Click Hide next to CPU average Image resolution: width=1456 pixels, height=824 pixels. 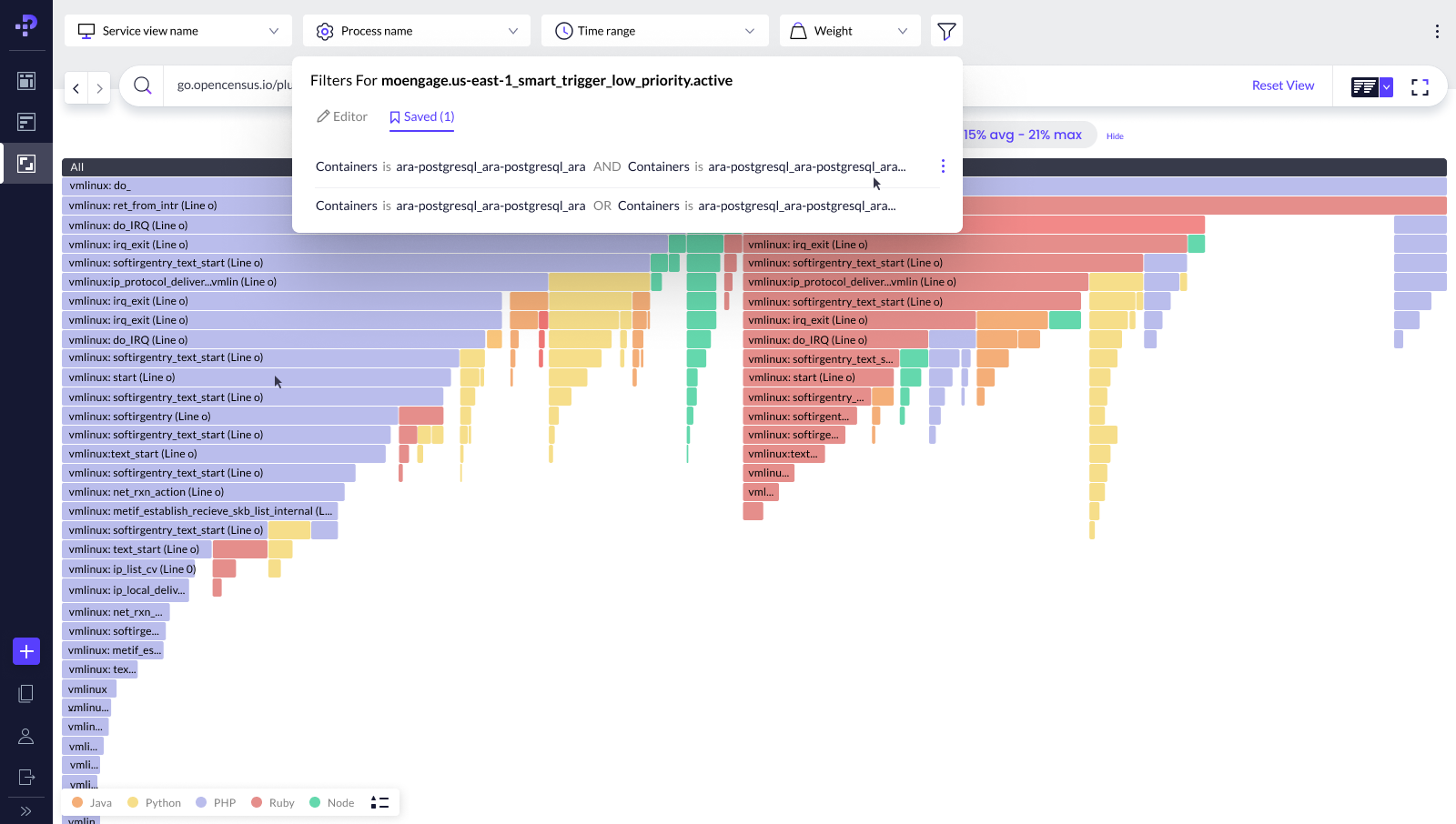[1115, 136]
